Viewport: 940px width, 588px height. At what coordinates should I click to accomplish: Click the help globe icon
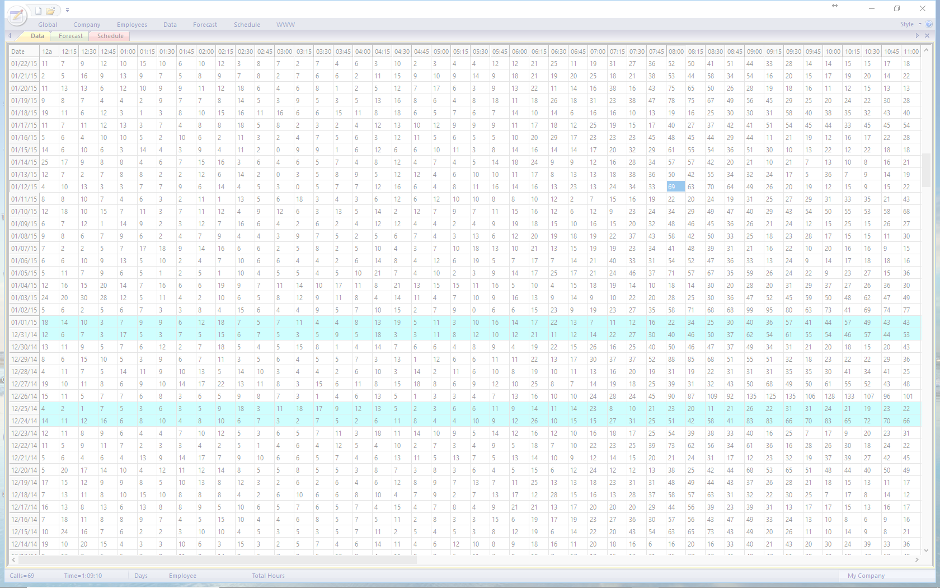[929, 25]
